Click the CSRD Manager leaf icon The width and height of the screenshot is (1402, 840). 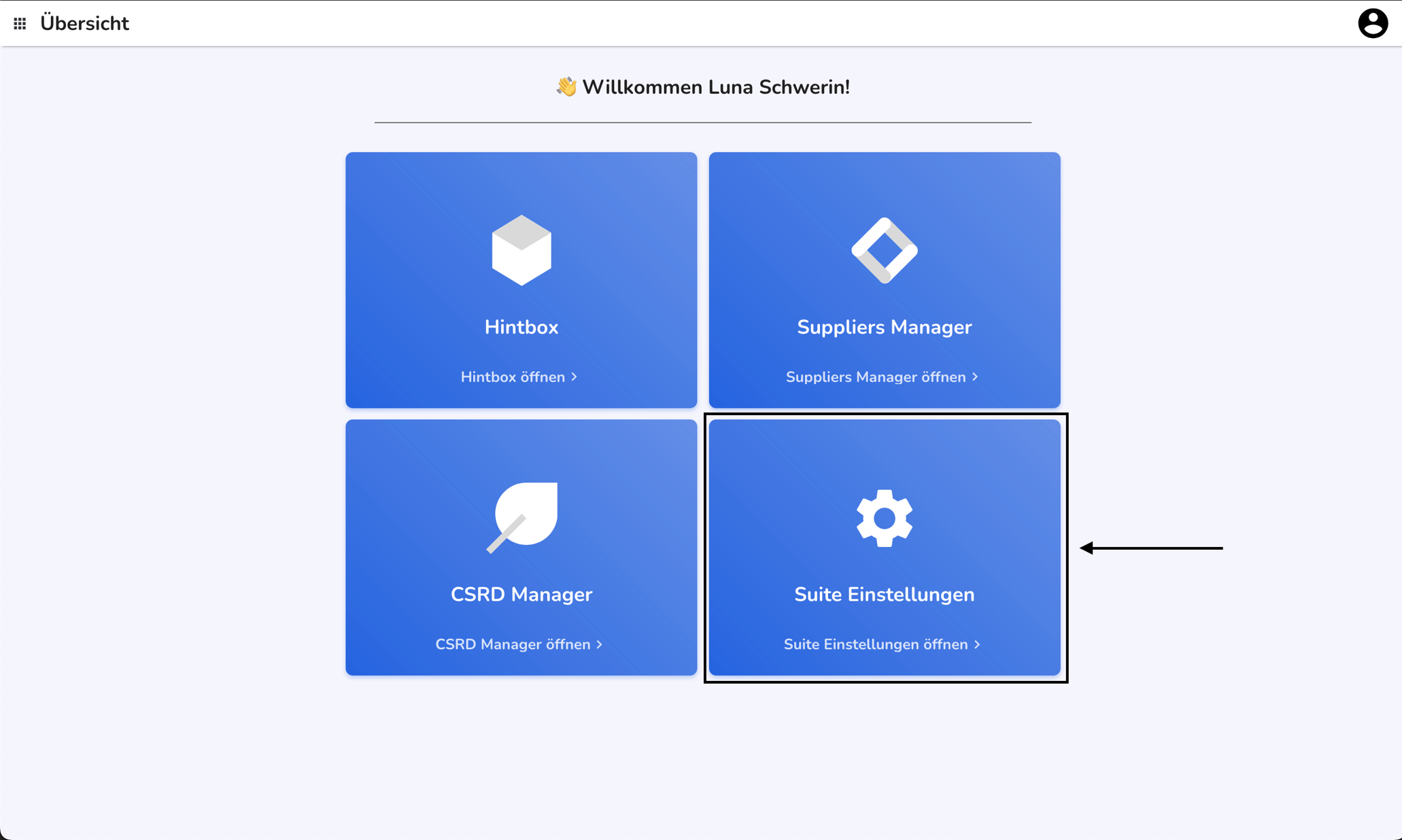coord(522,517)
